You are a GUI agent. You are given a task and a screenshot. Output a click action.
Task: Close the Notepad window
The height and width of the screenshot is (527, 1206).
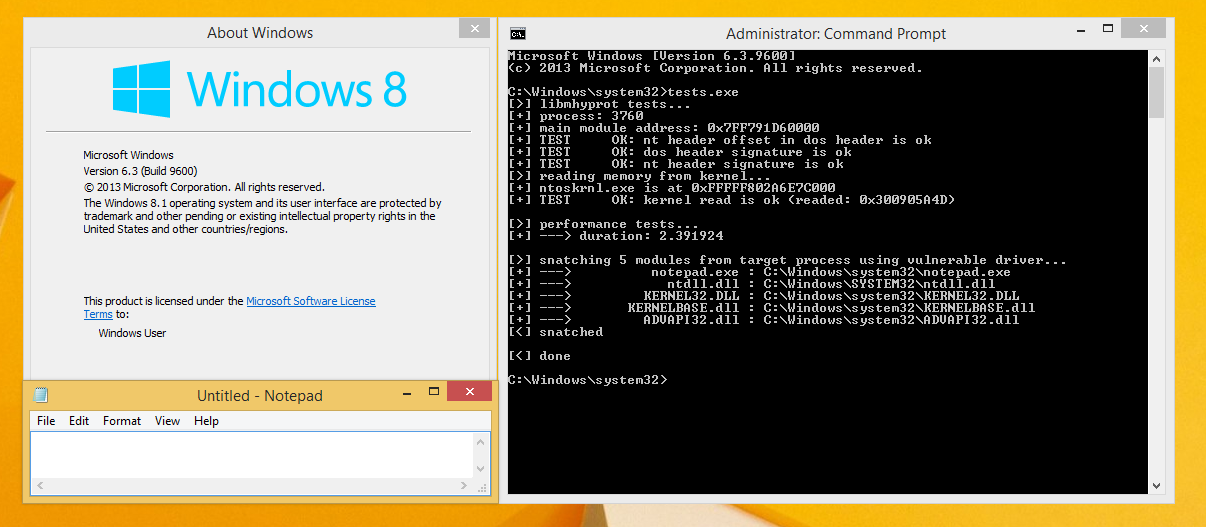(x=469, y=392)
